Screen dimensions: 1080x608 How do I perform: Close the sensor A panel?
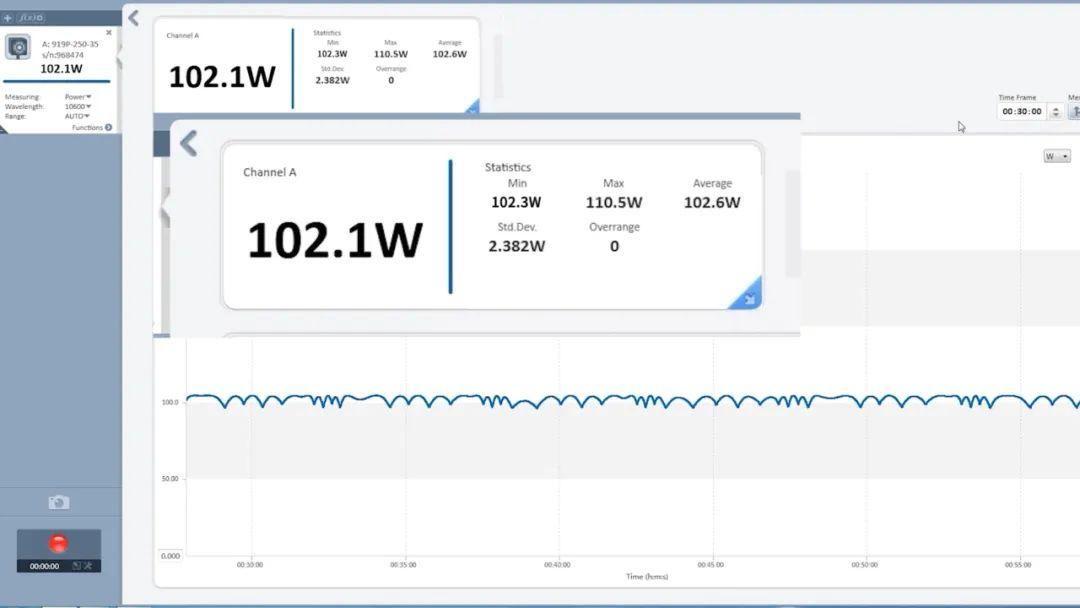pos(109,33)
